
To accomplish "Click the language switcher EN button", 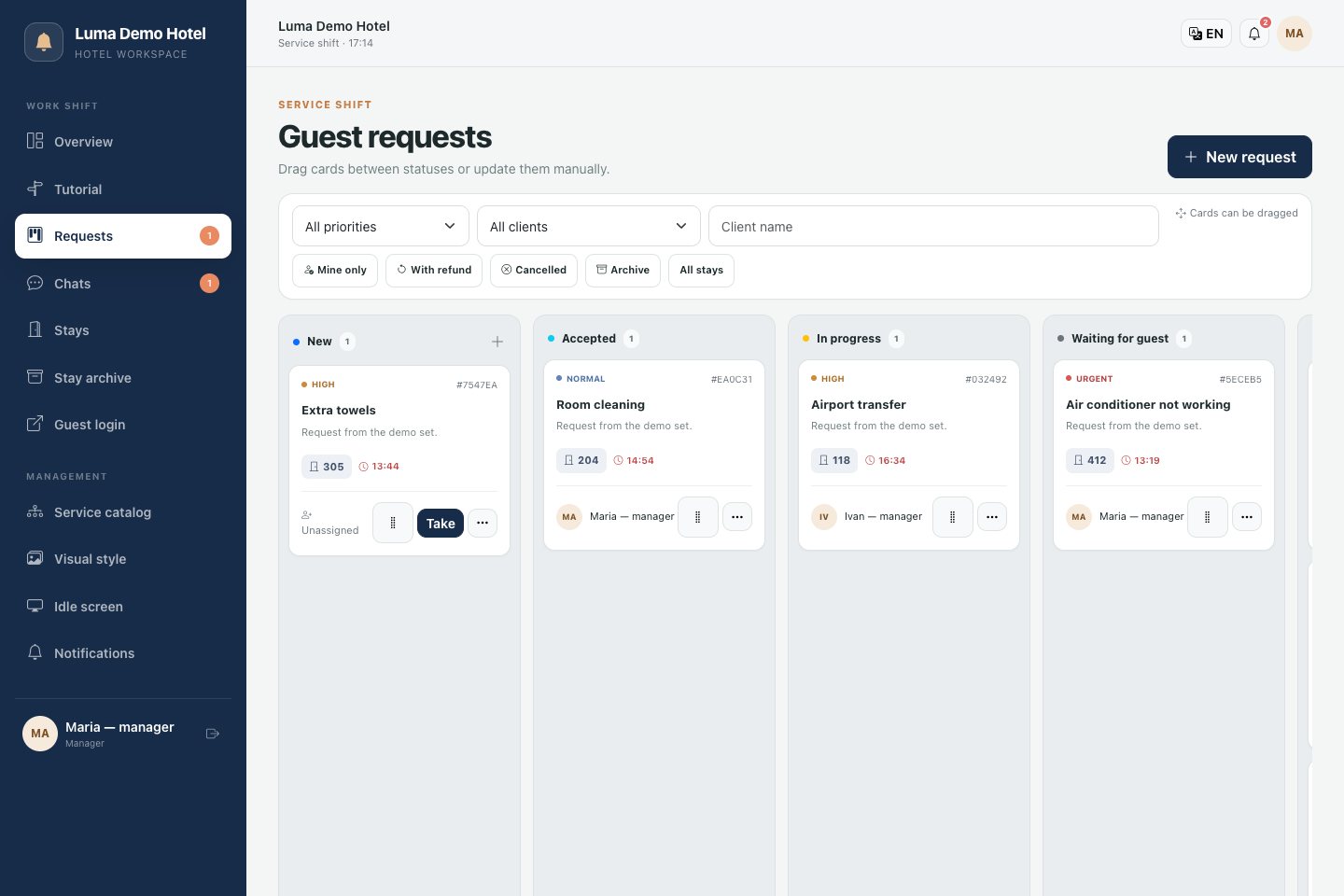I will (1206, 34).
